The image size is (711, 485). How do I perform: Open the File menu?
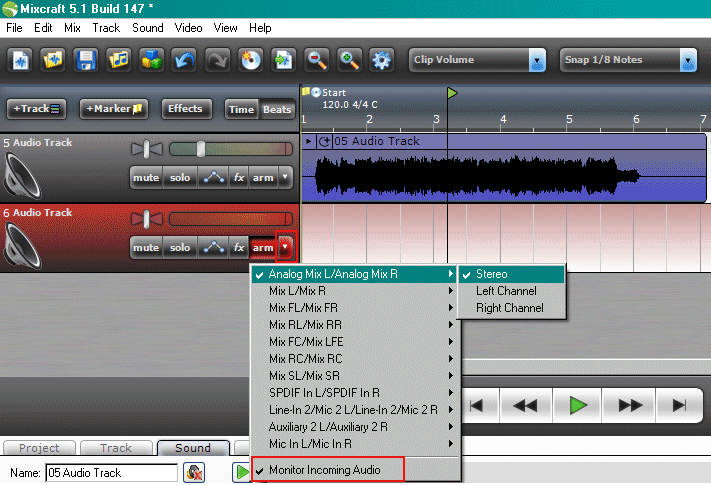pyautogui.click(x=15, y=28)
